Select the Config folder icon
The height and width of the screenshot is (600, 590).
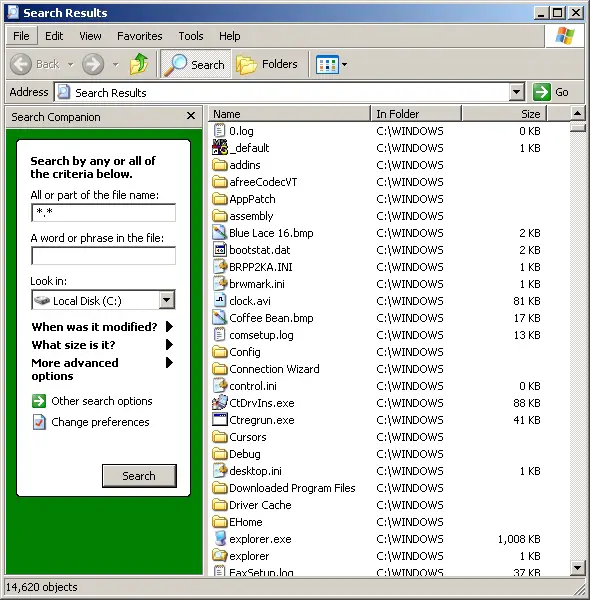click(x=220, y=352)
